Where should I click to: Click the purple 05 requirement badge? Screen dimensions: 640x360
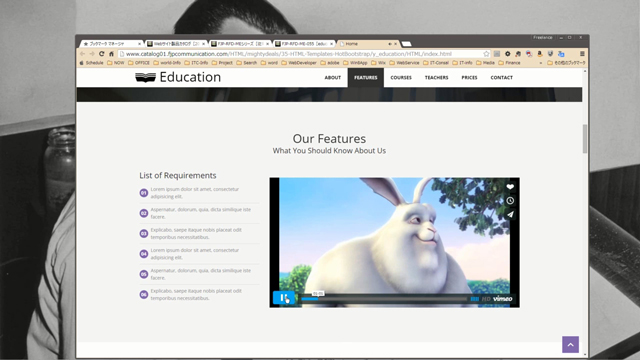tap(144, 274)
